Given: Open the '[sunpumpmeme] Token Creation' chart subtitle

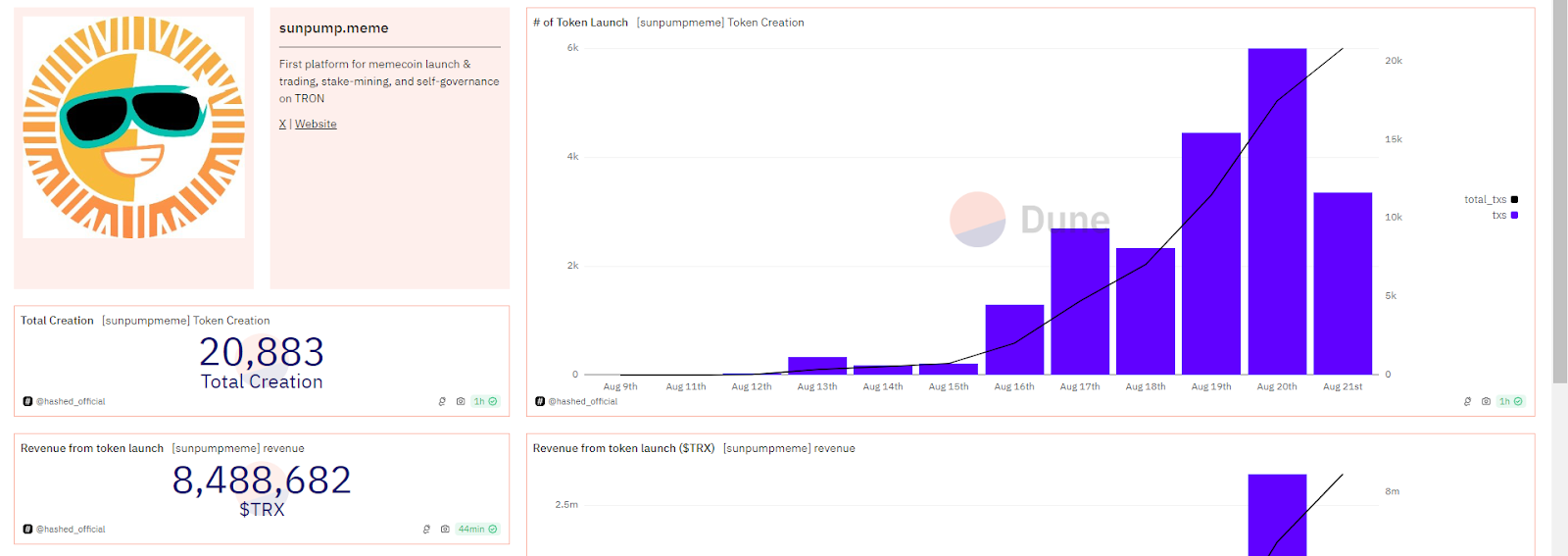Looking at the screenshot, I should (720, 23).
